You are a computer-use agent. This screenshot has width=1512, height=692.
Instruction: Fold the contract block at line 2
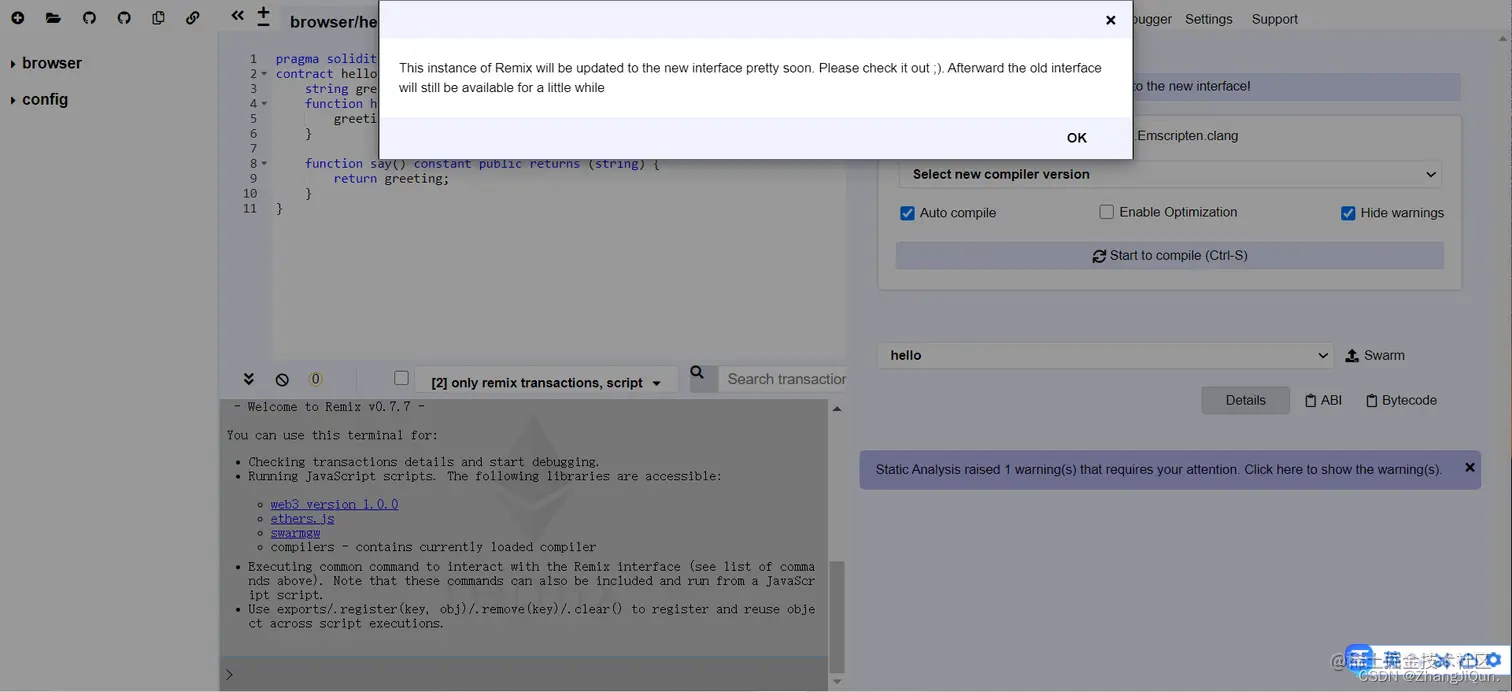coord(264,74)
